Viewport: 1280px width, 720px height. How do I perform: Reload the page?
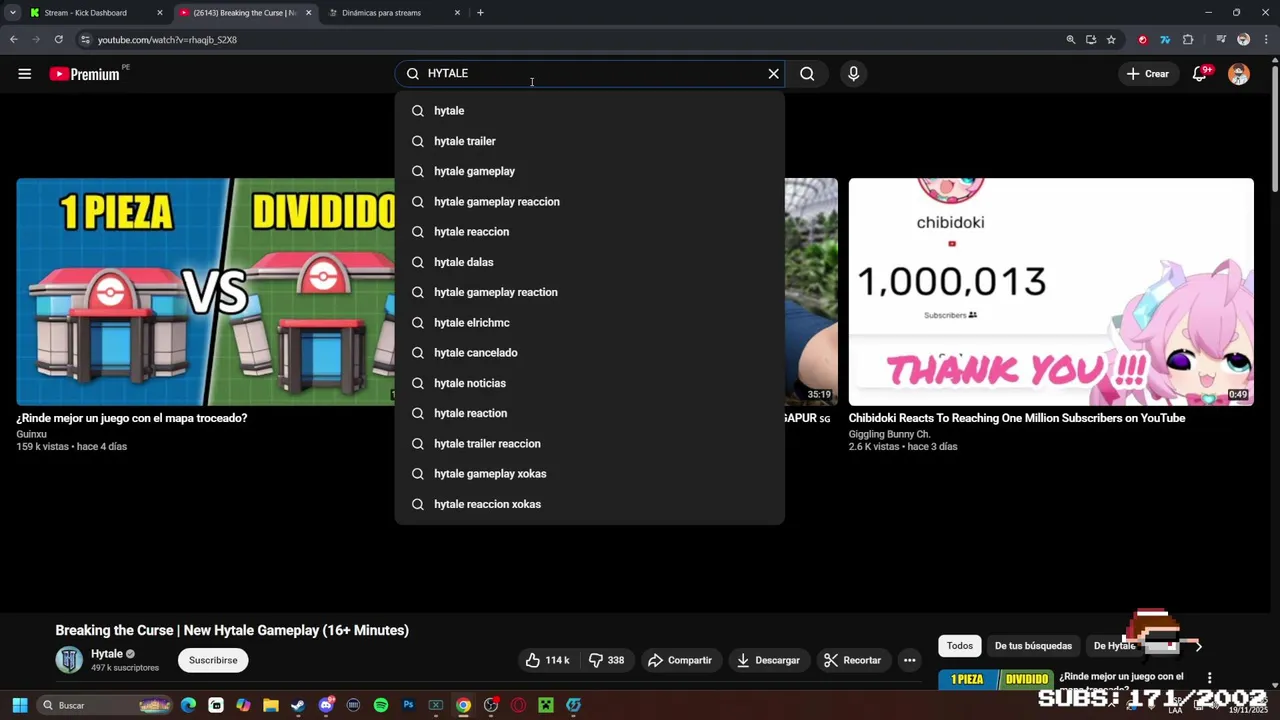[58, 40]
